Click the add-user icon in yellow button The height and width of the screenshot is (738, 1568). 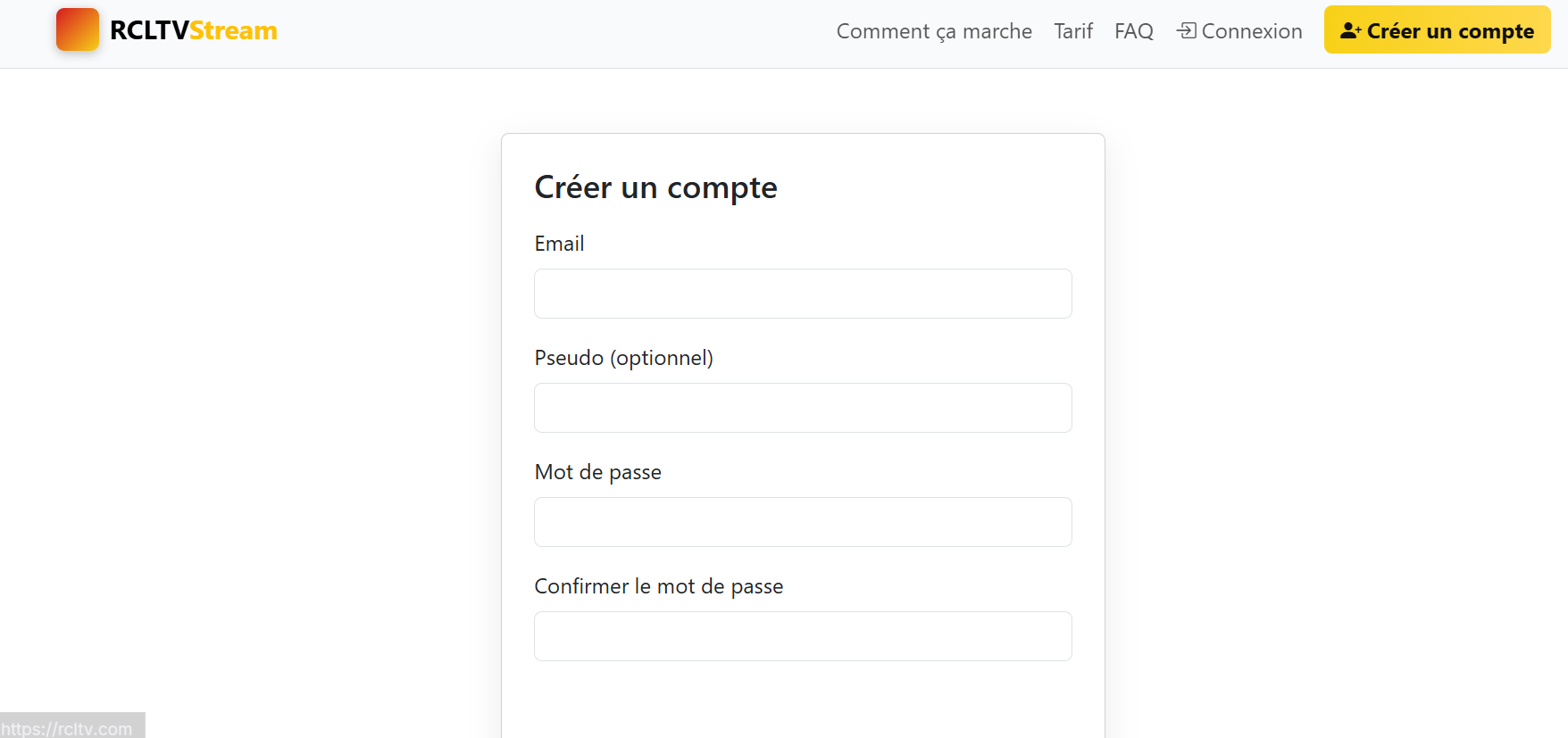click(1351, 29)
